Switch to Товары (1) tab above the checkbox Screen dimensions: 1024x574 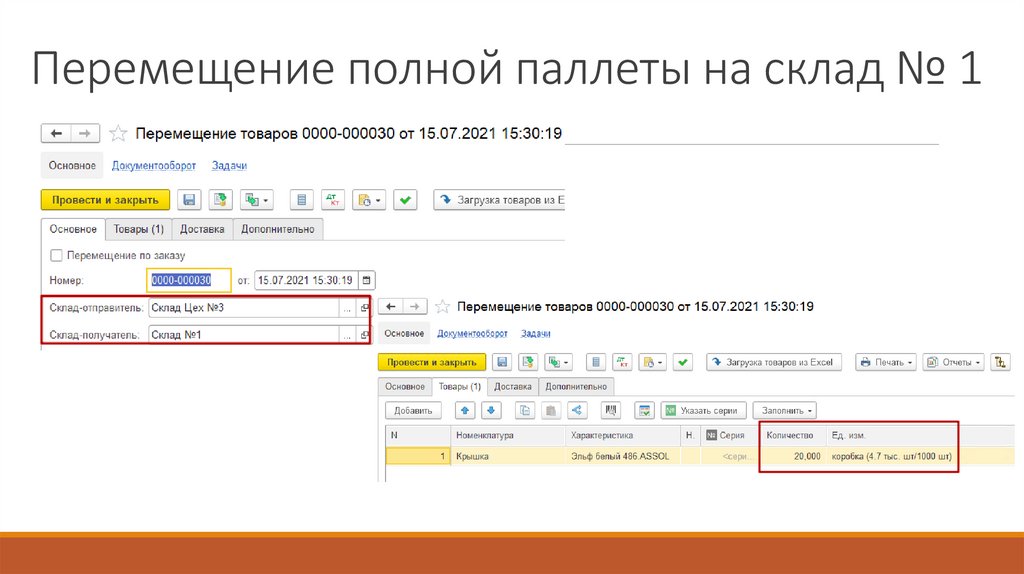[138, 229]
